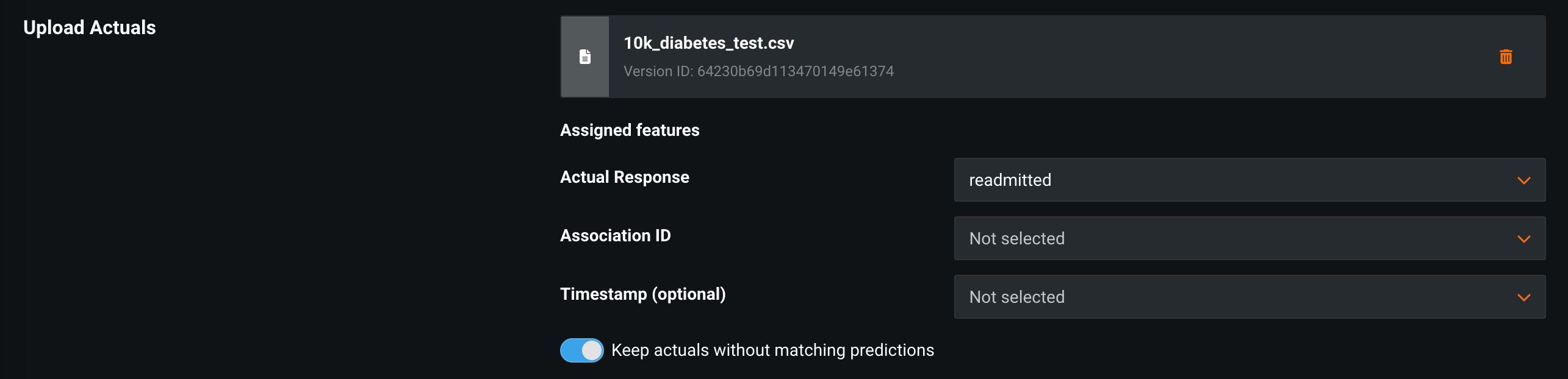This screenshot has height=379, width=1568.
Task: Click the Timestamp (optional) field label
Action: pyautogui.click(x=643, y=294)
